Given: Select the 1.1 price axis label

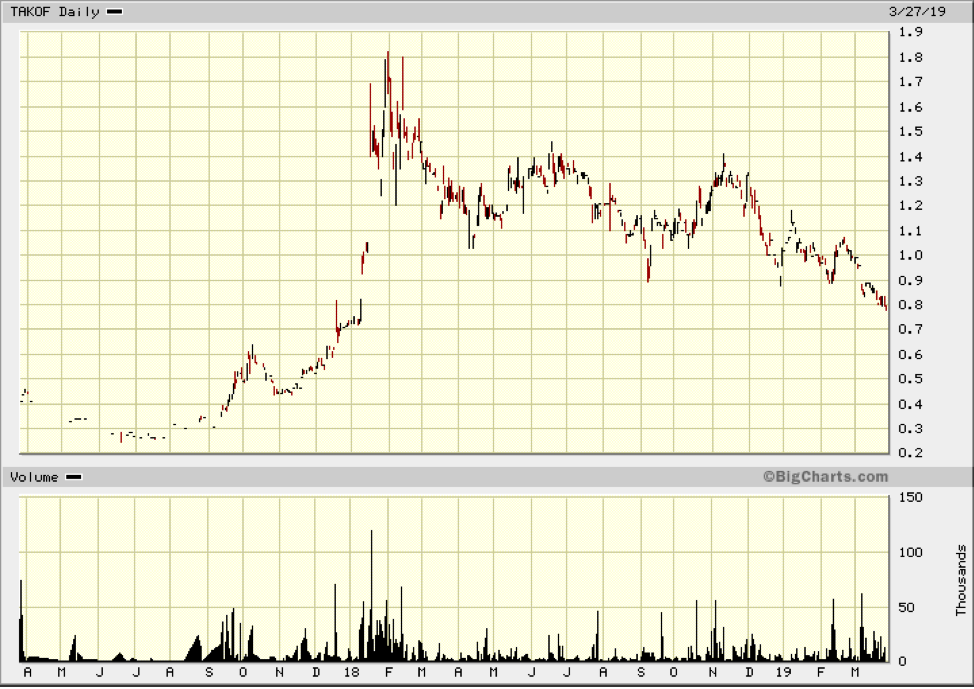Looking at the screenshot, I should pos(911,231).
